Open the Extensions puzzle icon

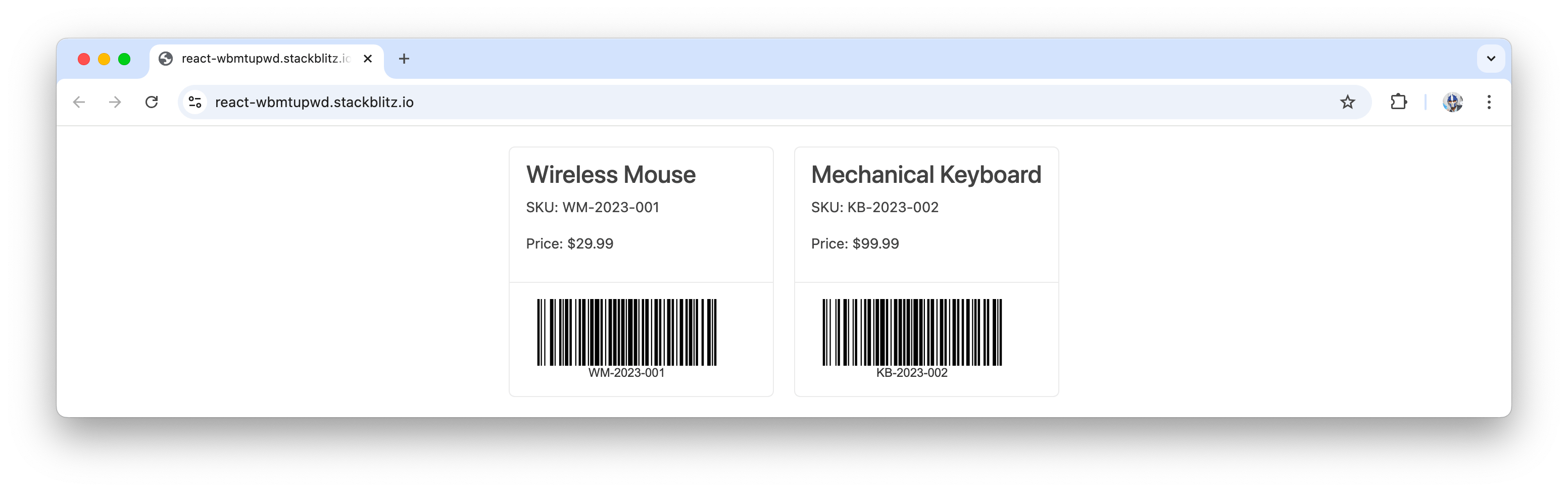coord(1398,103)
